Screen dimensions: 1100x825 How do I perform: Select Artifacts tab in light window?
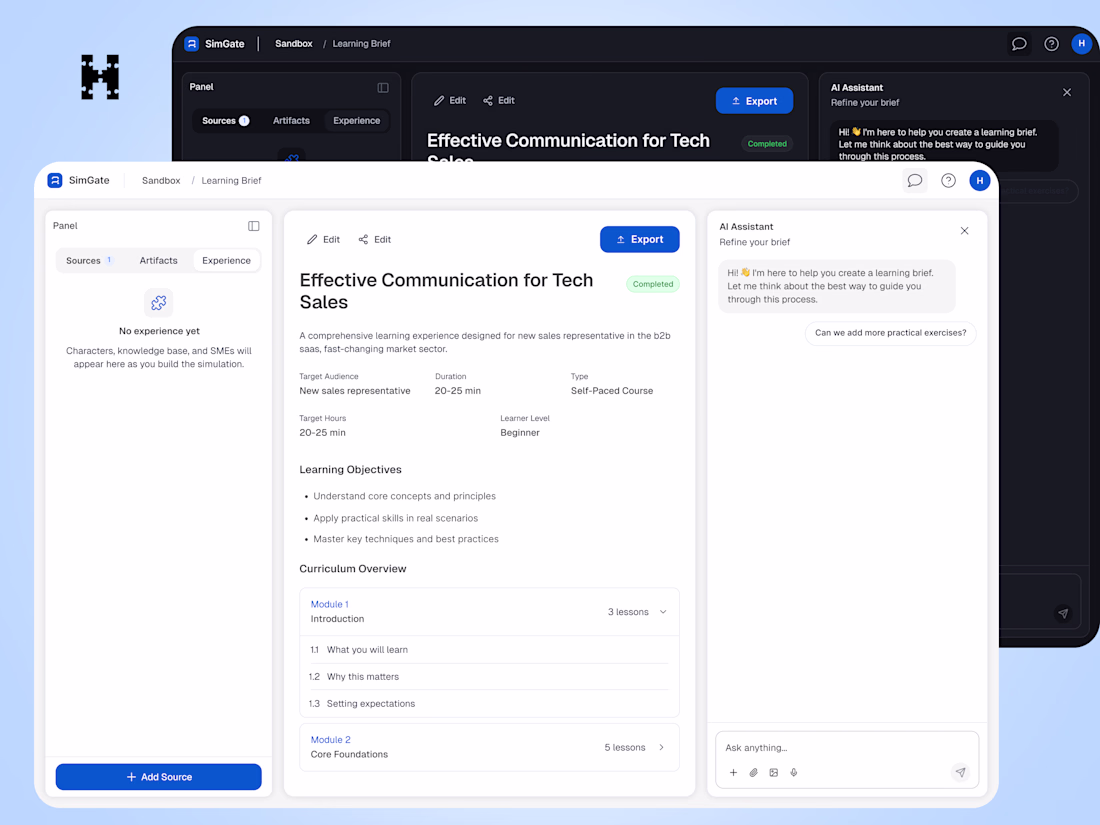(x=159, y=260)
